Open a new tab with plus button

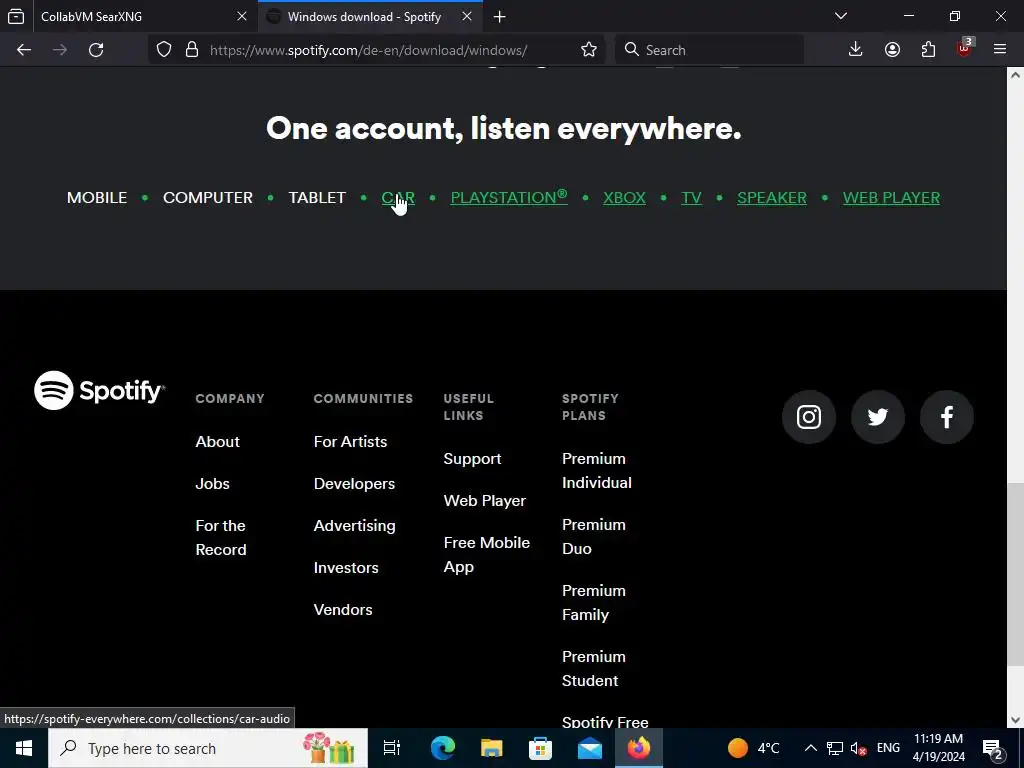coord(500,17)
